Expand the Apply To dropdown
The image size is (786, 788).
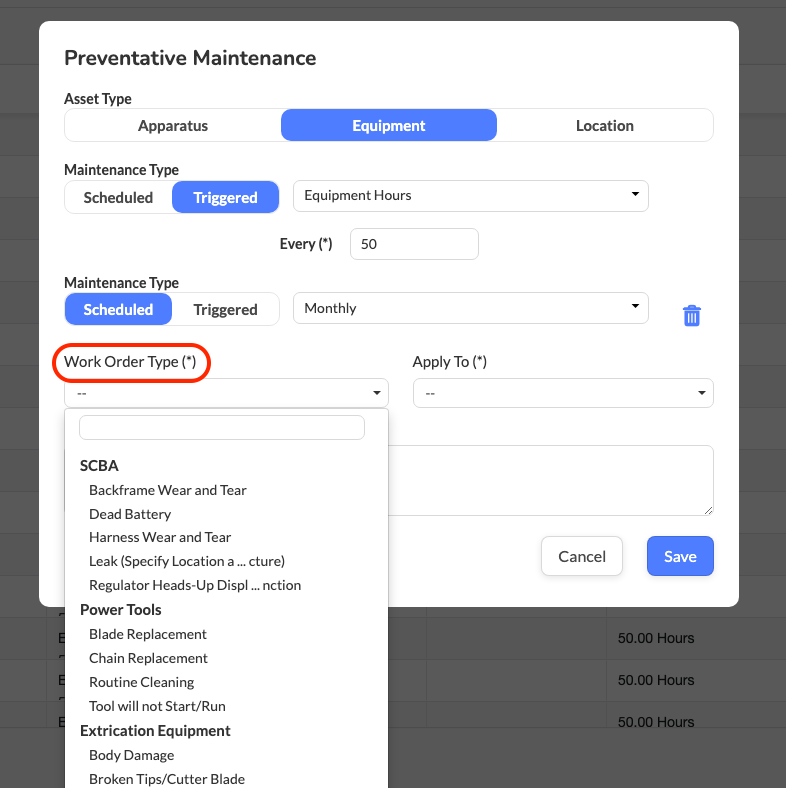[x=563, y=394]
